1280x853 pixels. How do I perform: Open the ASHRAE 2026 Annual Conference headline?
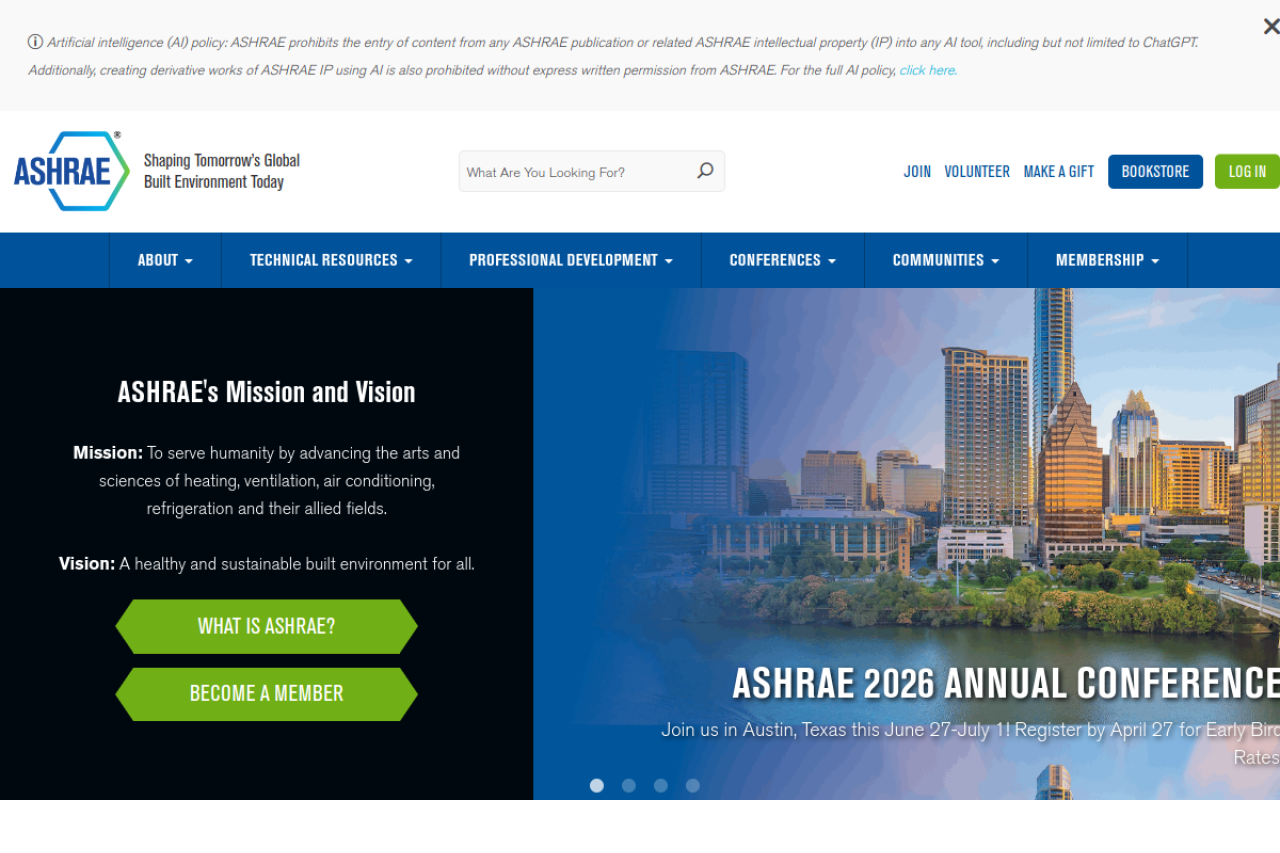[1006, 683]
